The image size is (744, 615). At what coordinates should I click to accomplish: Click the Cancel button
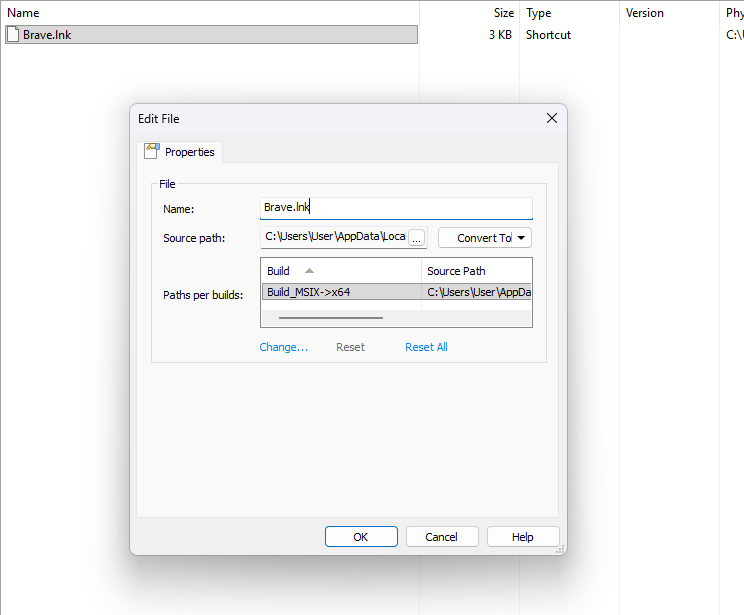click(x=442, y=537)
